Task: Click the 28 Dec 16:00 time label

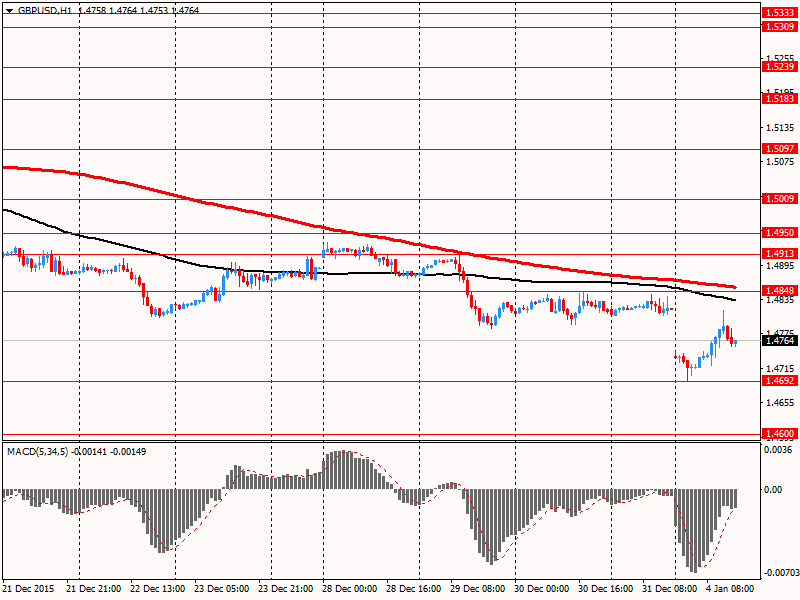Action: pyautogui.click(x=414, y=588)
